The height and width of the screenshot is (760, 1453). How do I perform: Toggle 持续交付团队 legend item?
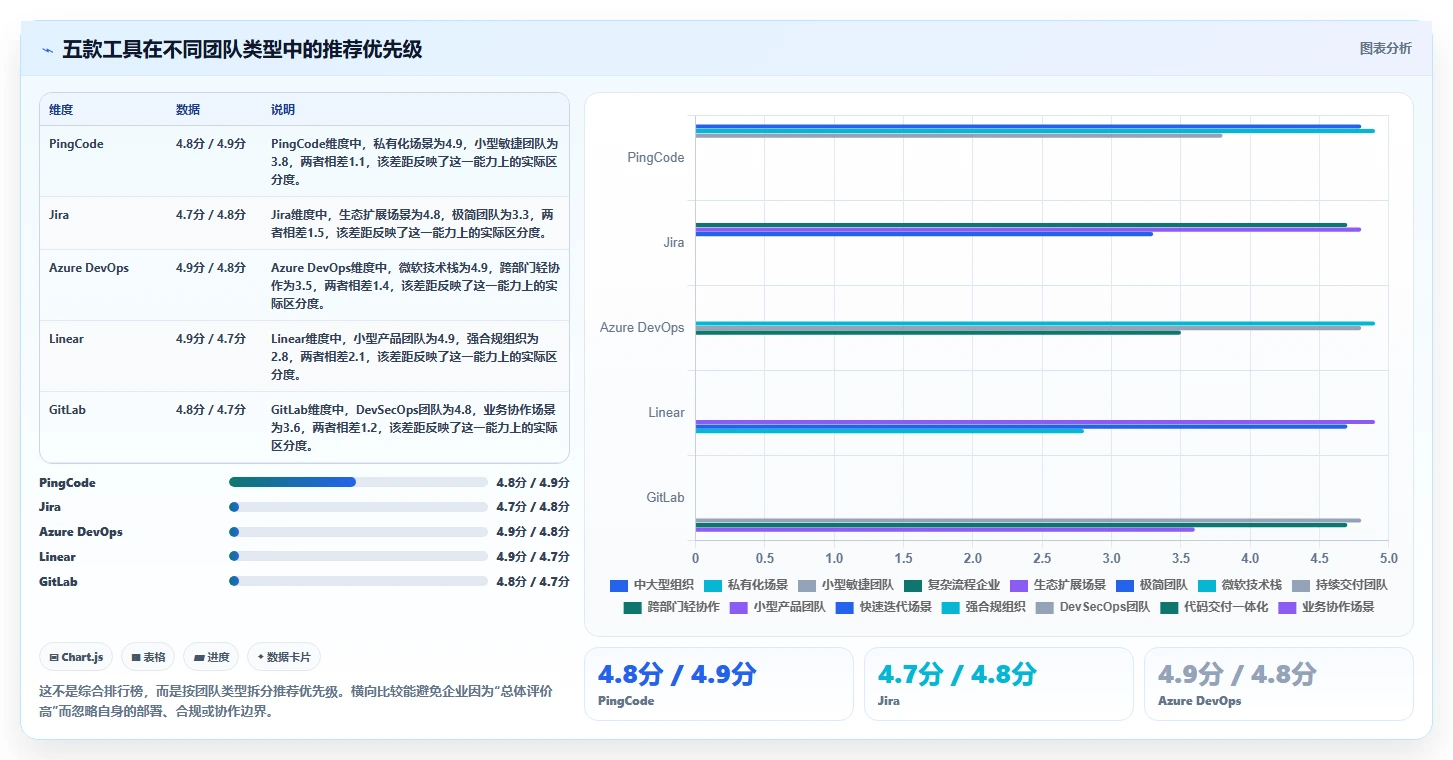1340,585
